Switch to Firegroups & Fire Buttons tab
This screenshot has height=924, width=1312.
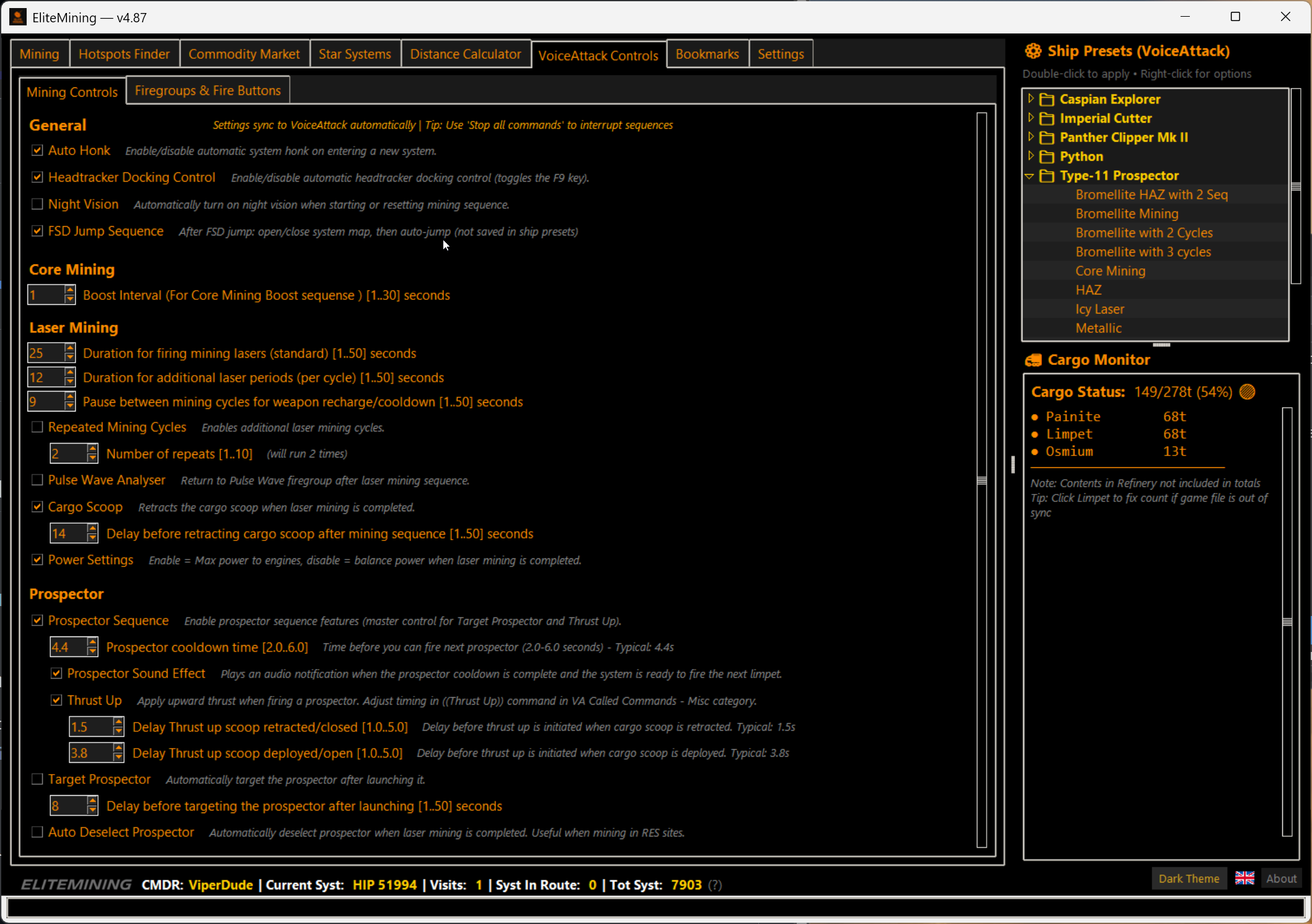[208, 90]
